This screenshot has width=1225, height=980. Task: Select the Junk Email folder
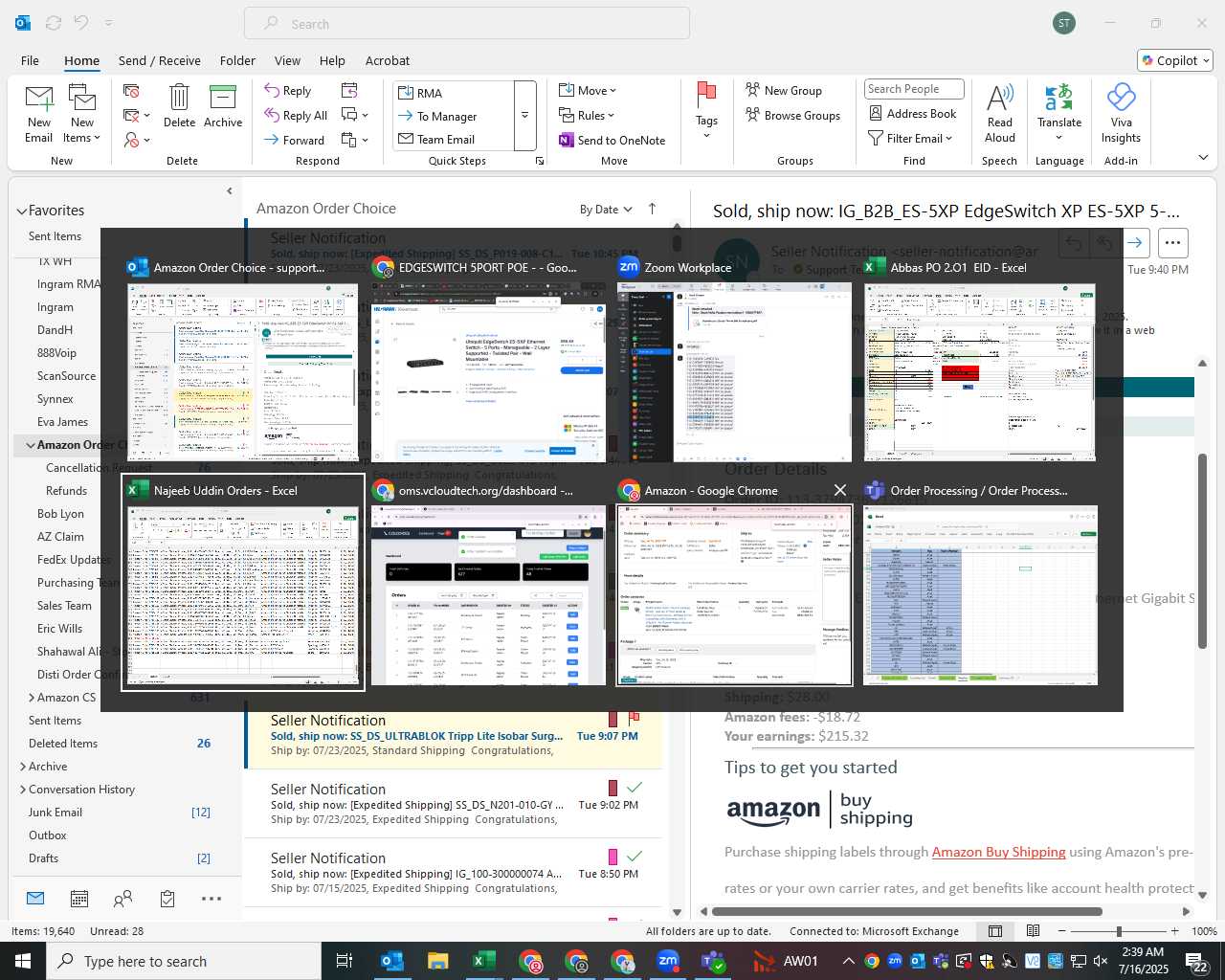pos(56,813)
